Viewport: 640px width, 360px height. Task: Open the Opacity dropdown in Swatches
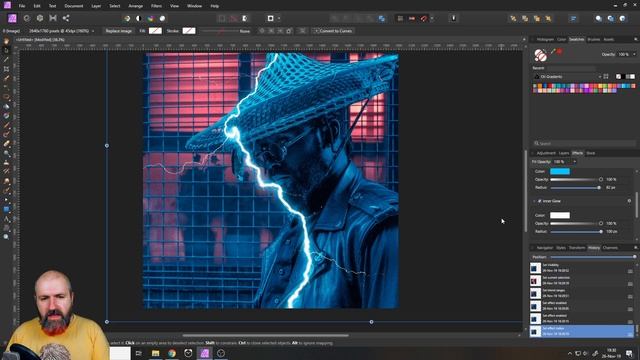634,54
